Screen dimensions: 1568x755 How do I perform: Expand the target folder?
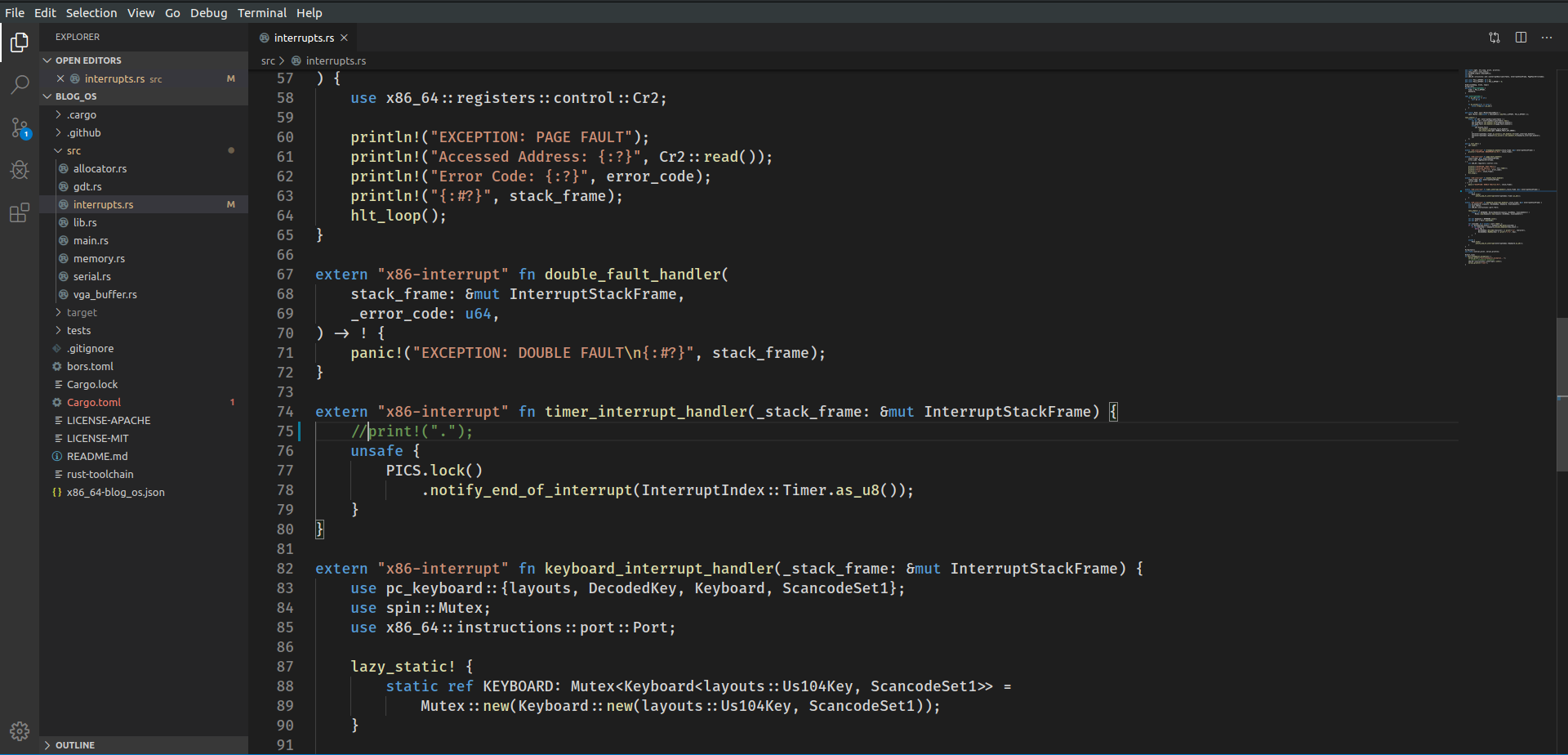tap(58, 312)
